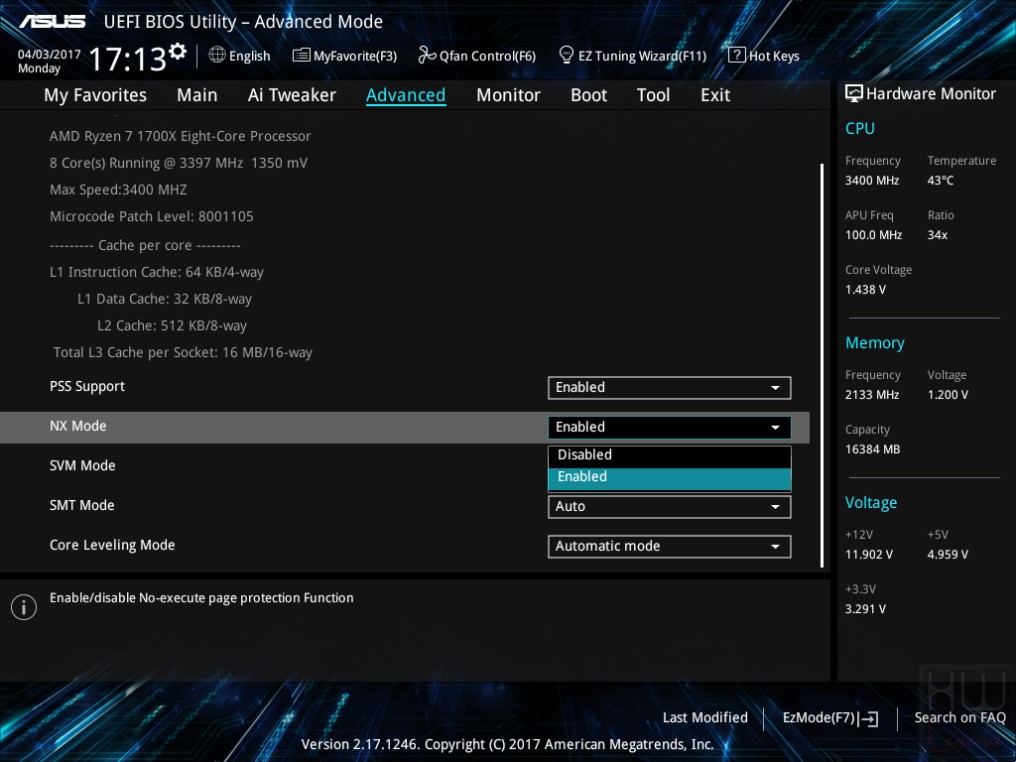
Task: Click the Core Leveling Mode dropdown arrow
Action: (775, 546)
